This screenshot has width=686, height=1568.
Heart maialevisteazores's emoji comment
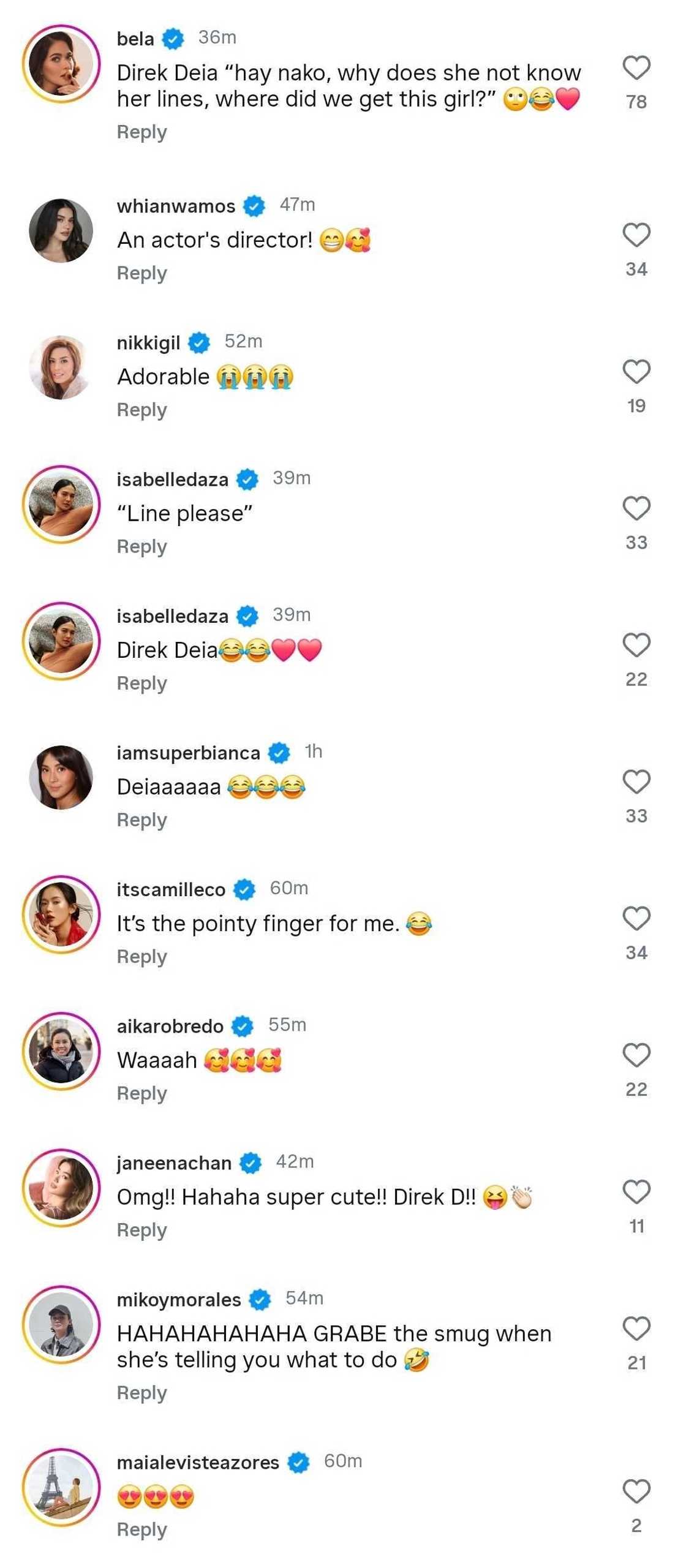(x=636, y=1491)
